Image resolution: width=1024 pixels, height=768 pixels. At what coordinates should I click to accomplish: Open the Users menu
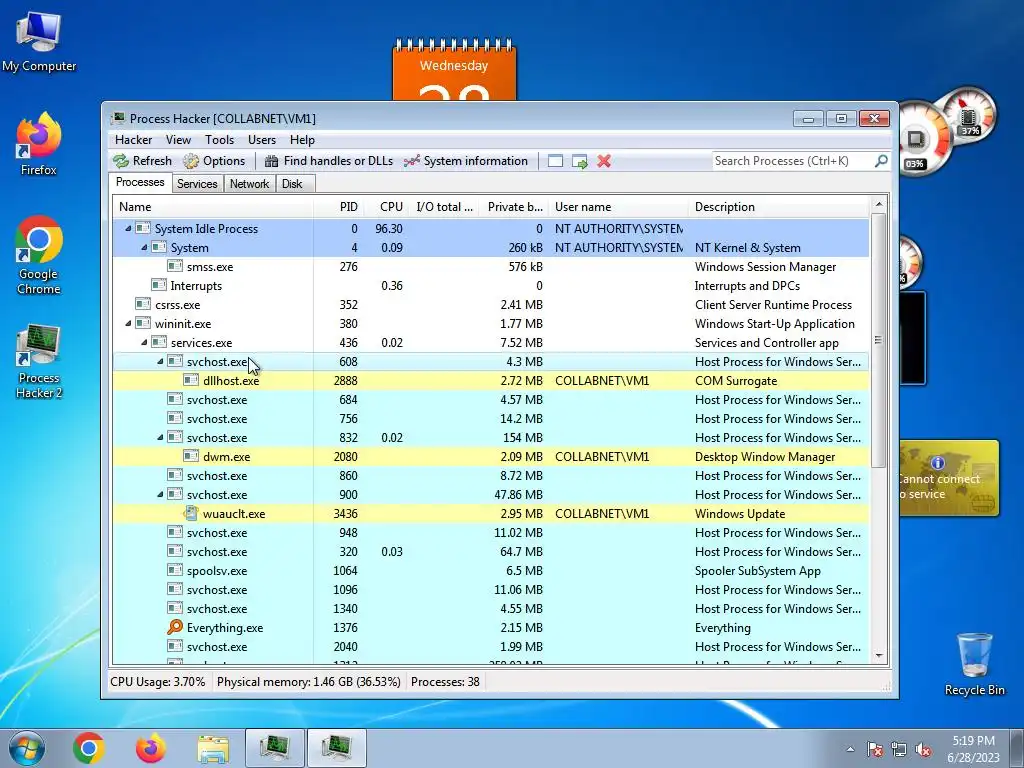click(x=262, y=140)
